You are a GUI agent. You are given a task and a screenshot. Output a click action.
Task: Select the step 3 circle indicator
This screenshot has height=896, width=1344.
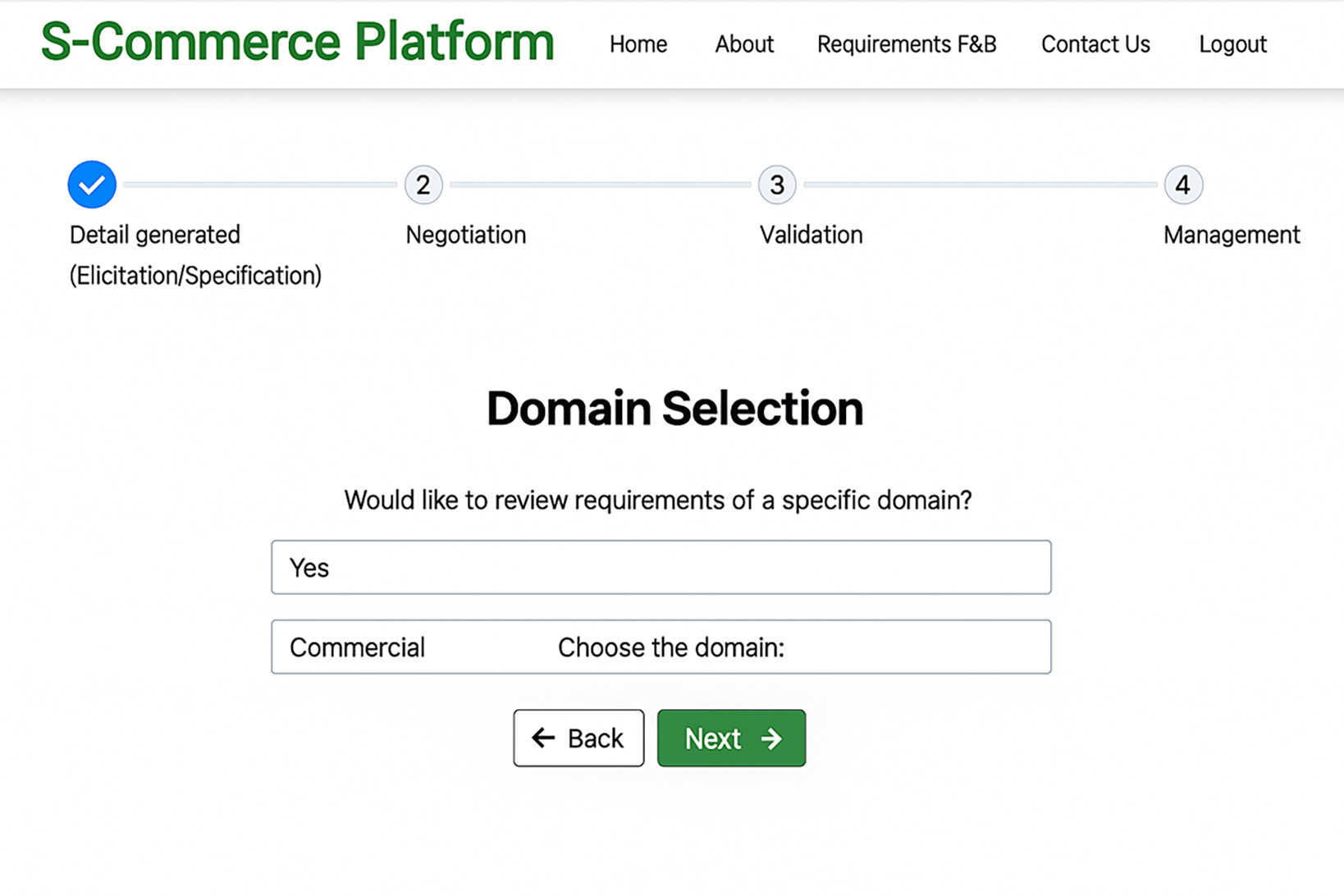pyautogui.click(x=777, y=185)
